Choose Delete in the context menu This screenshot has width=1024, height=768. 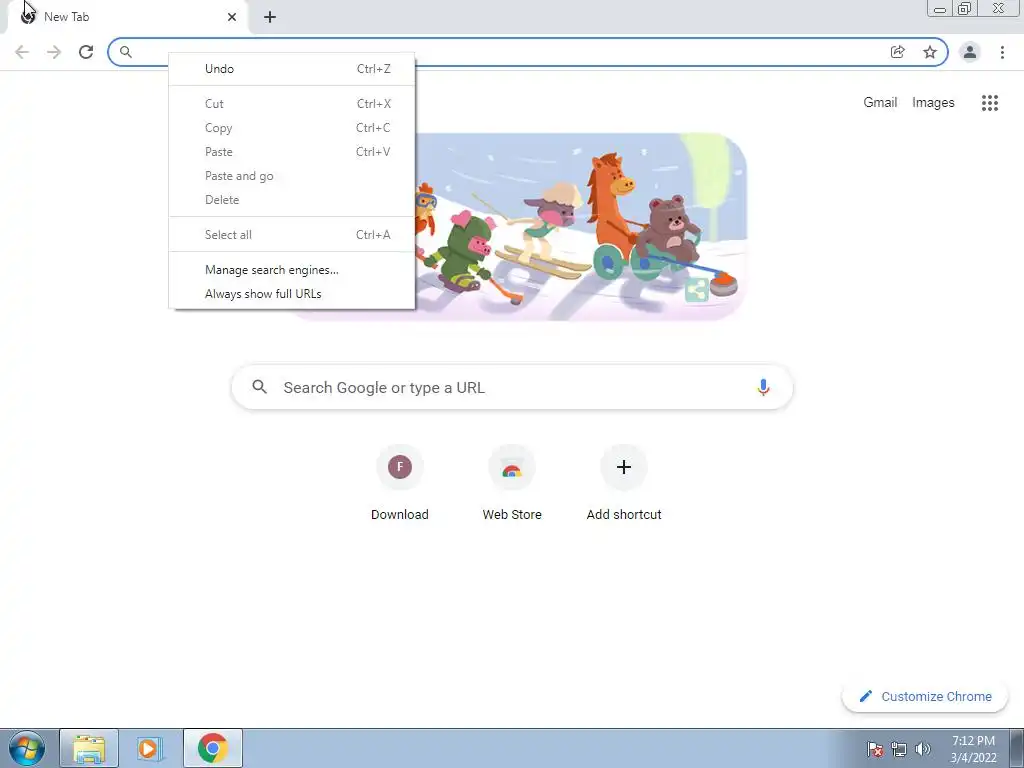(292, 200)
